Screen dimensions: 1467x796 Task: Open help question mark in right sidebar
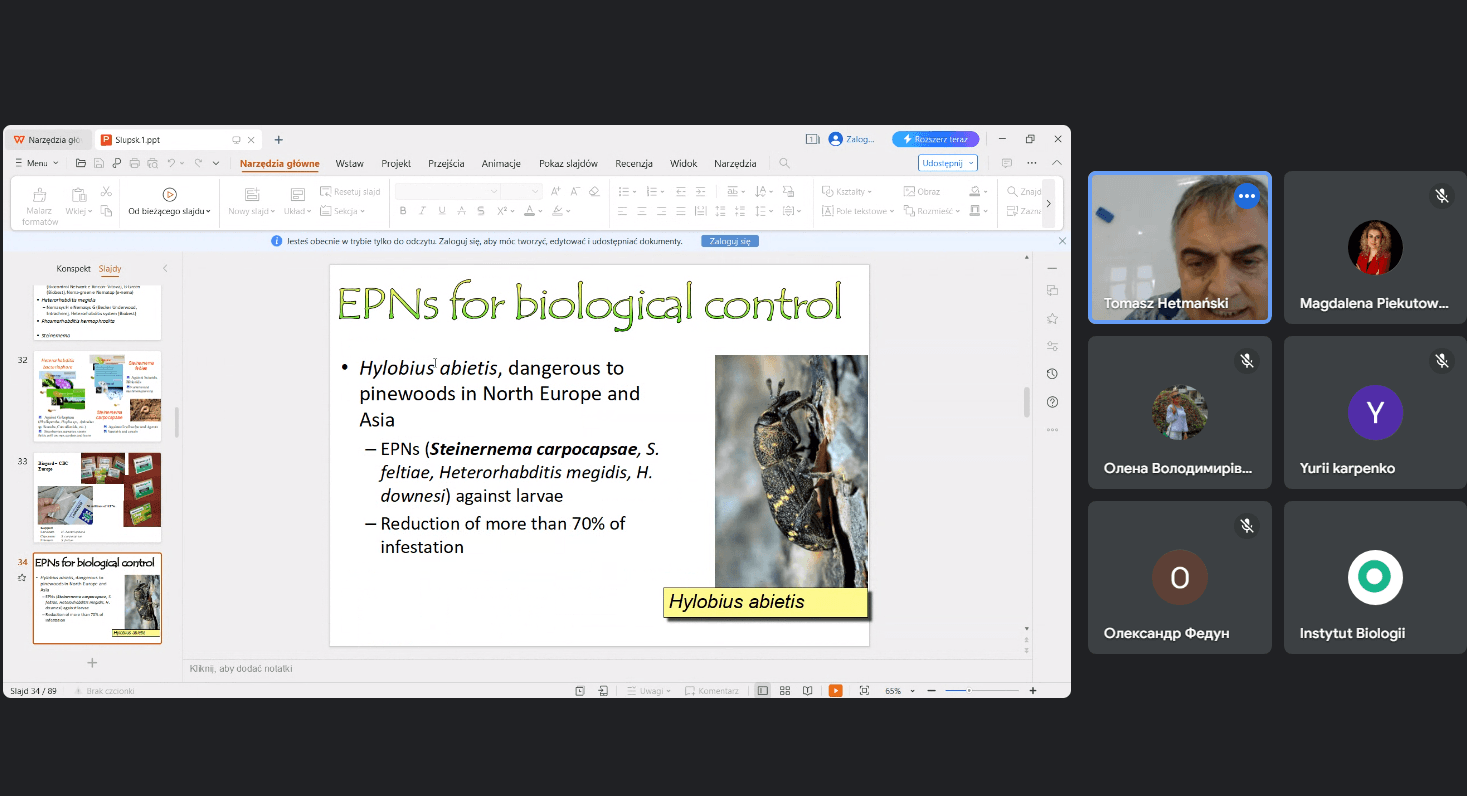[1052, 402]
